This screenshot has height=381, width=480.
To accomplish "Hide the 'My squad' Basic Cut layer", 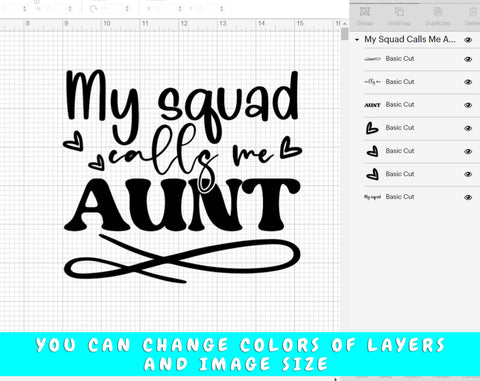I will point(468,197).
